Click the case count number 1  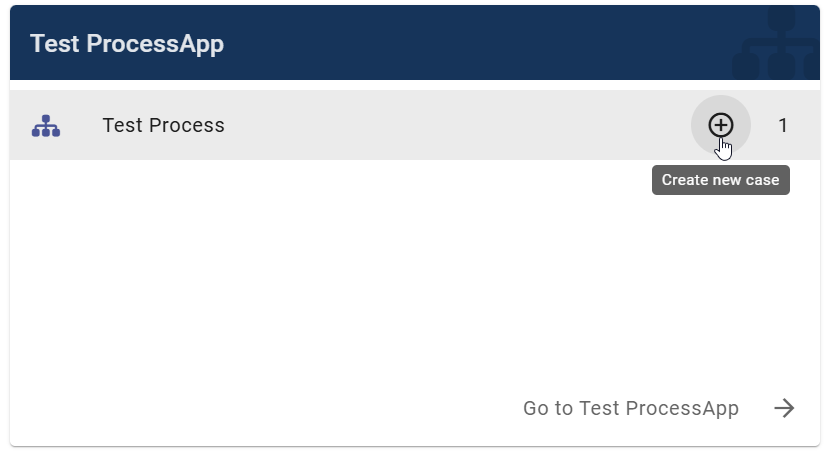coord(783,125)
